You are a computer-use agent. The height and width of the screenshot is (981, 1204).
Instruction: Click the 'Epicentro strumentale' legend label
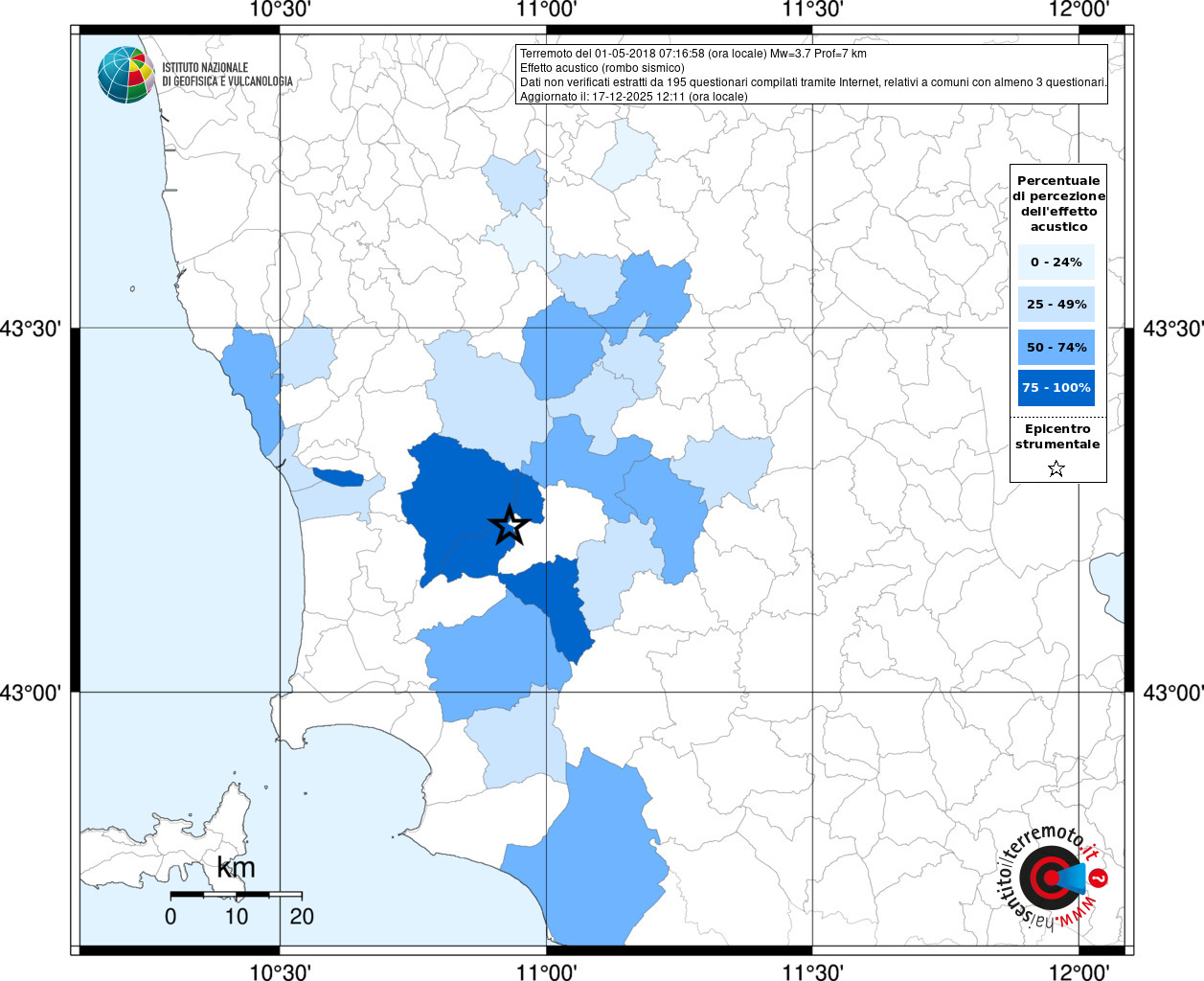[x=1057, y=436]
